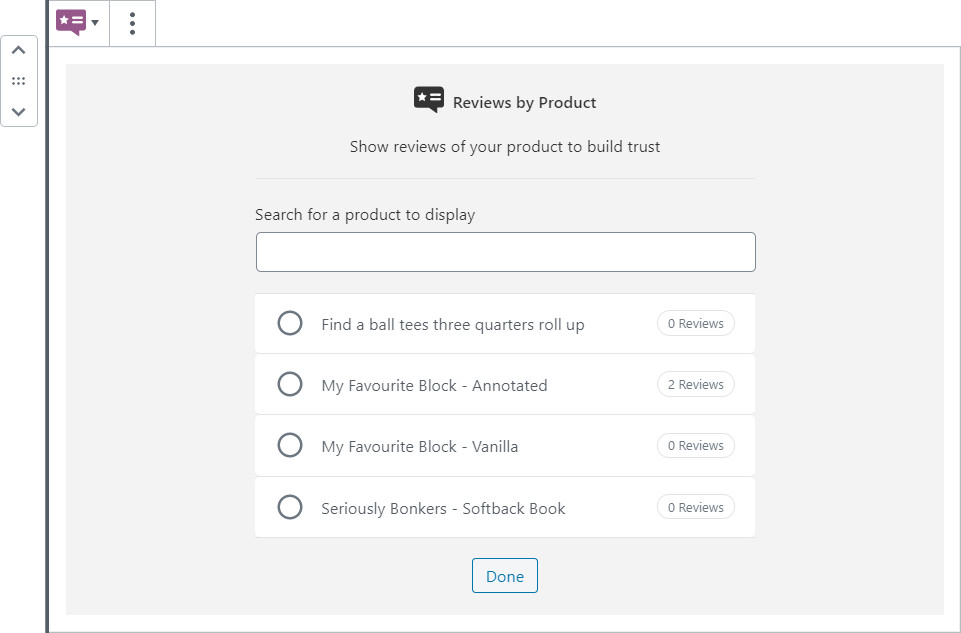Click the 2 Reviews badge
961x633 pixels.
pos(695,384)
